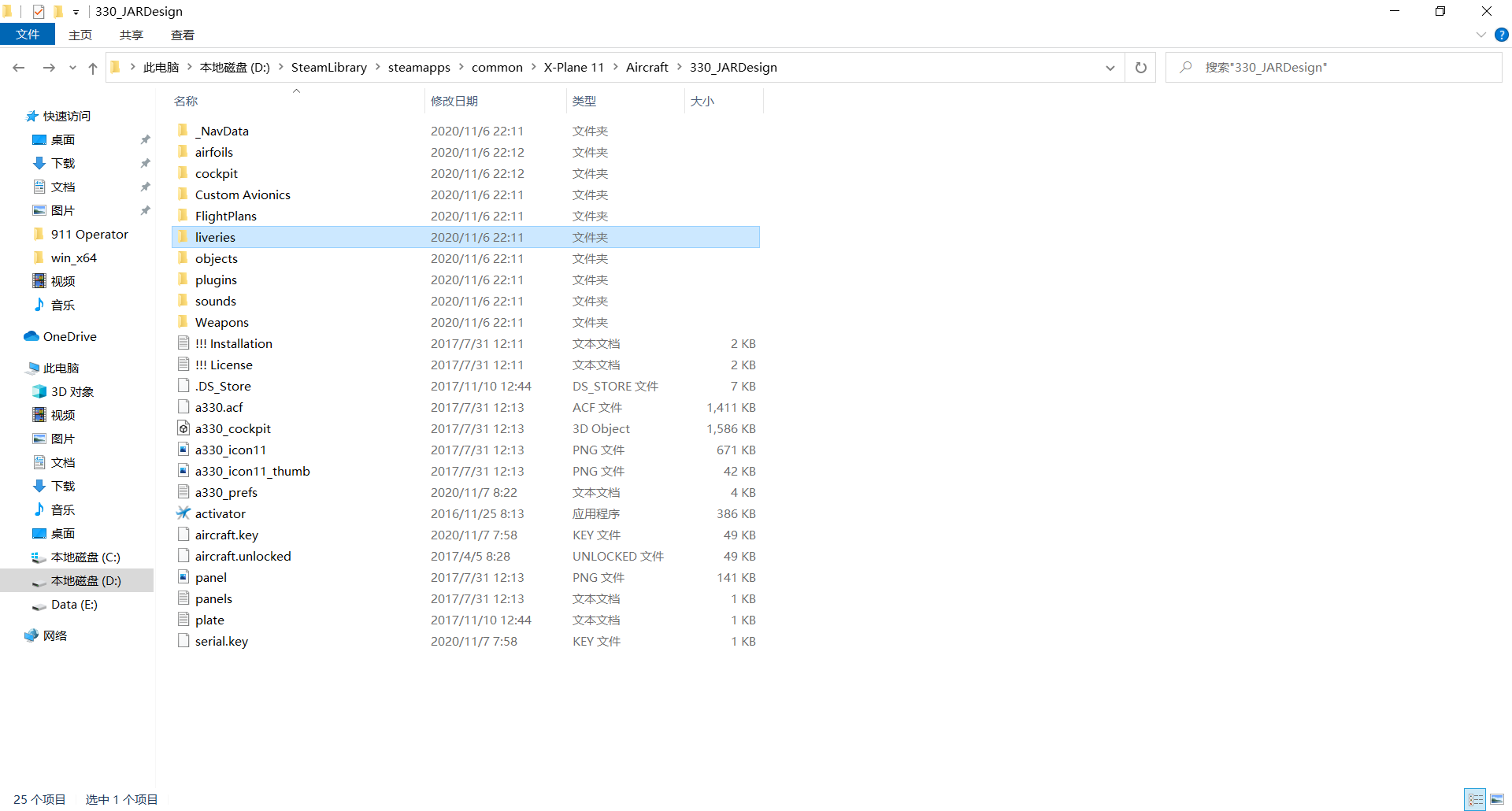Select the a330.acf file
Image resolution: width=1512 pixels, height=811 pixels.
465,407
